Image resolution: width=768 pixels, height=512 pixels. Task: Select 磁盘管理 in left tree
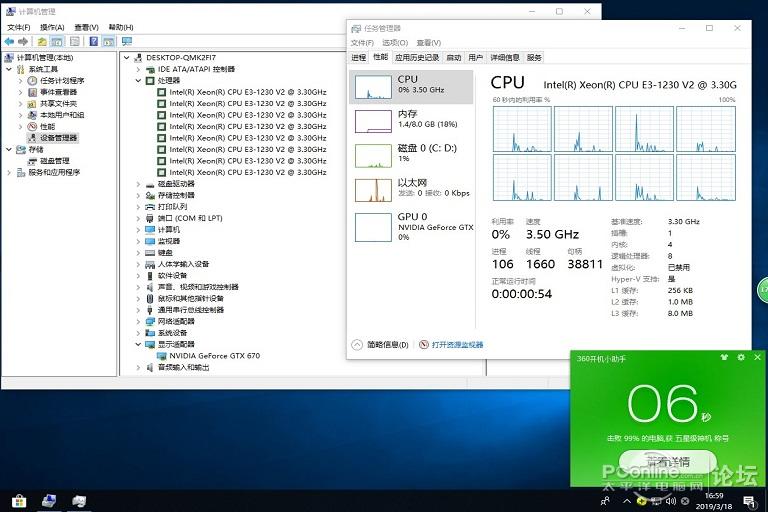[x=54, y=161]
